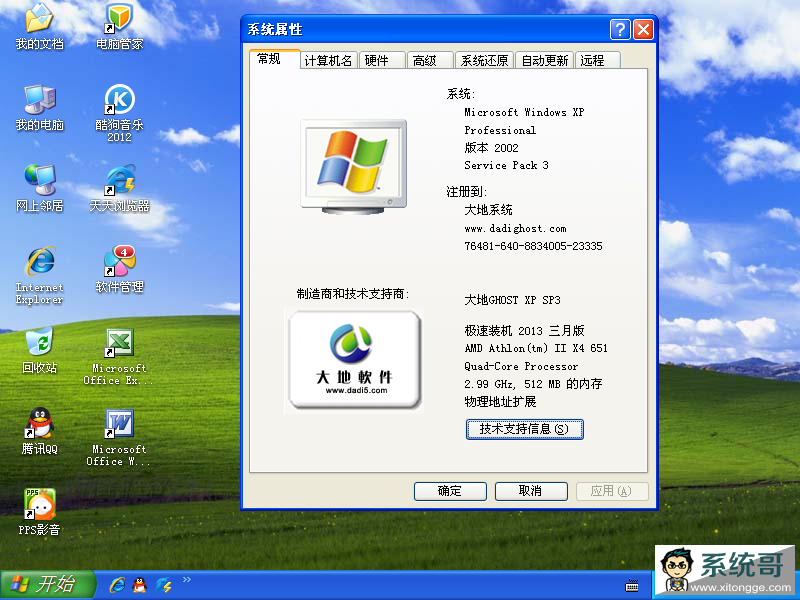Screen dimensions: 800x600
Task: Click the help question mark button
Action: click(x=620, y=30)
